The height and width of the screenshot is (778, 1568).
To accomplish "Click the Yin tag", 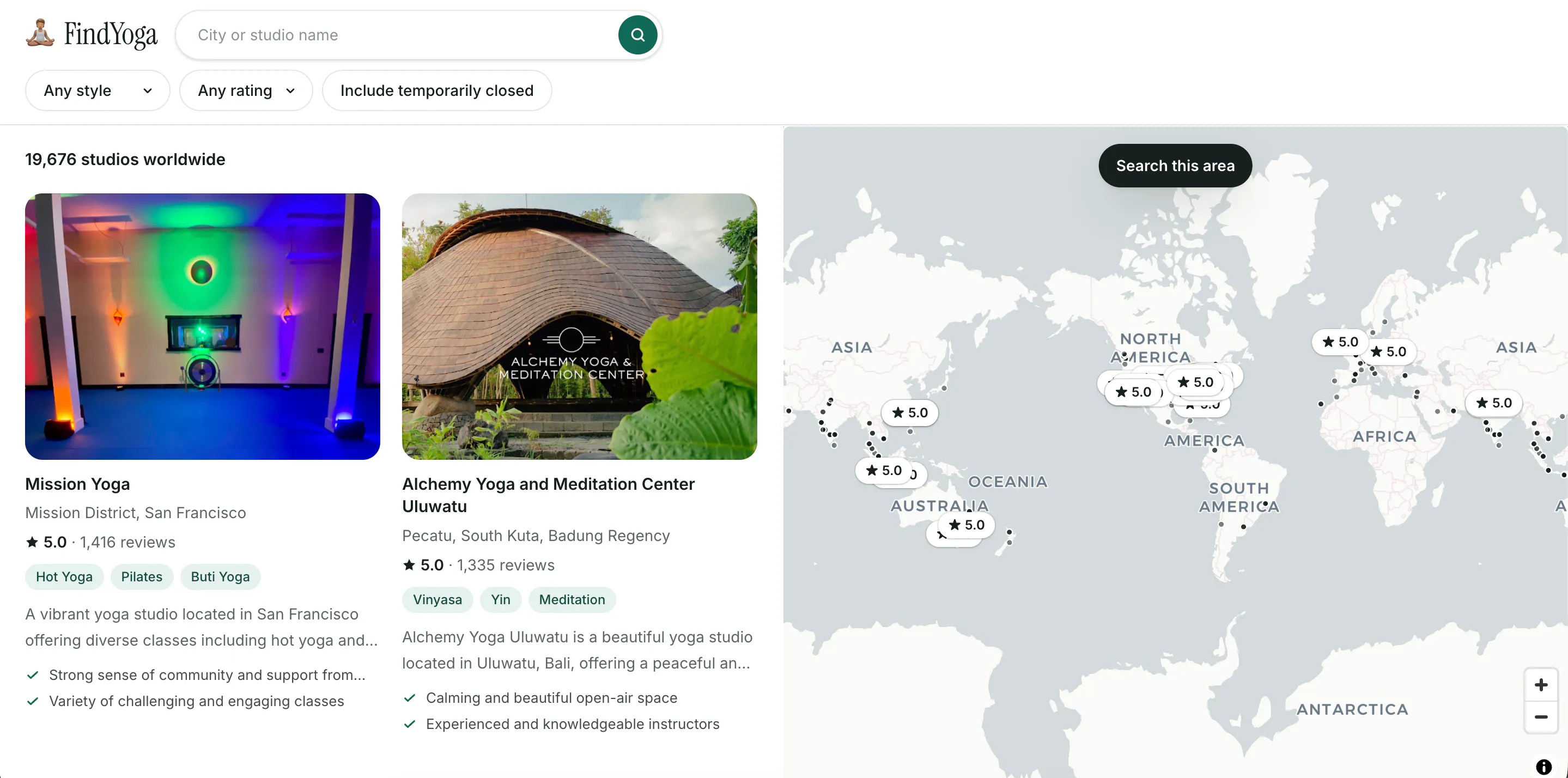I will click(x=500, y=600).
